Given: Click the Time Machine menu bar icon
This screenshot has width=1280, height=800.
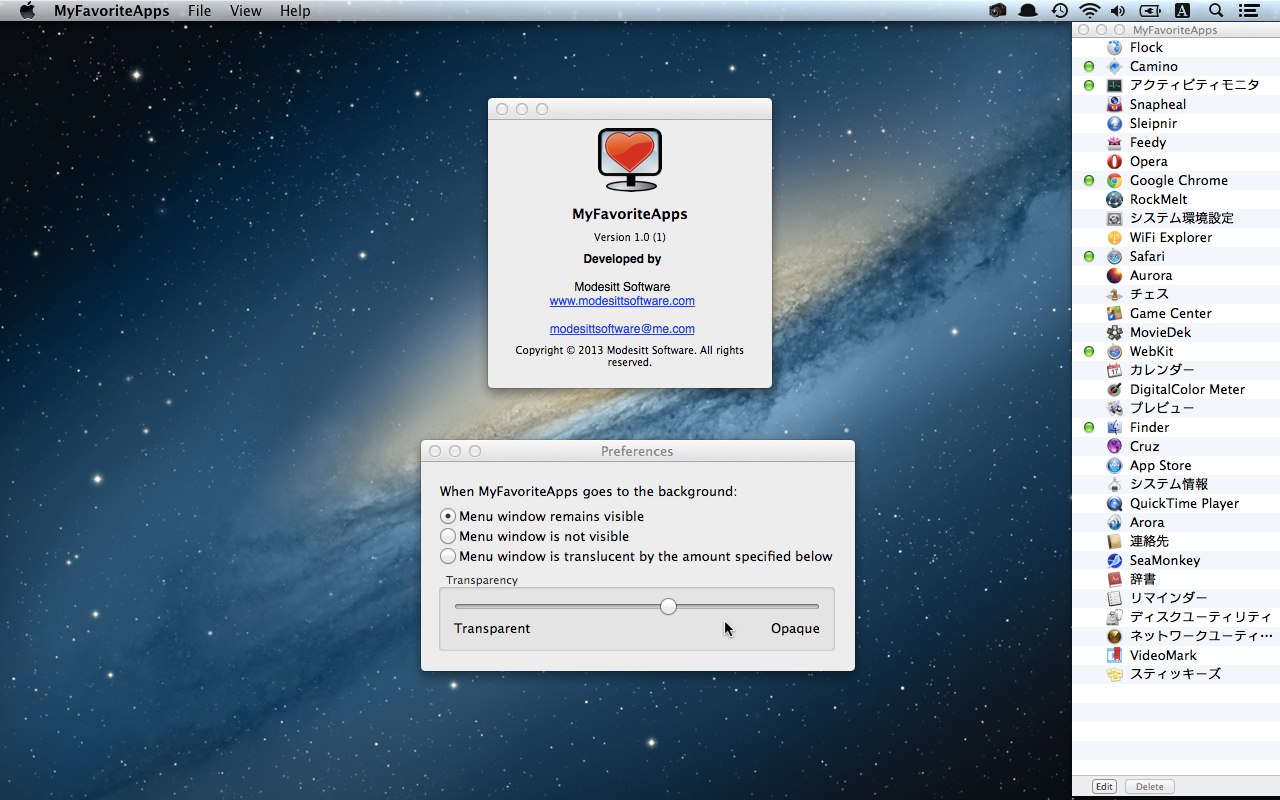Looking at the screenshot, I should click(x=1059, y=11).
